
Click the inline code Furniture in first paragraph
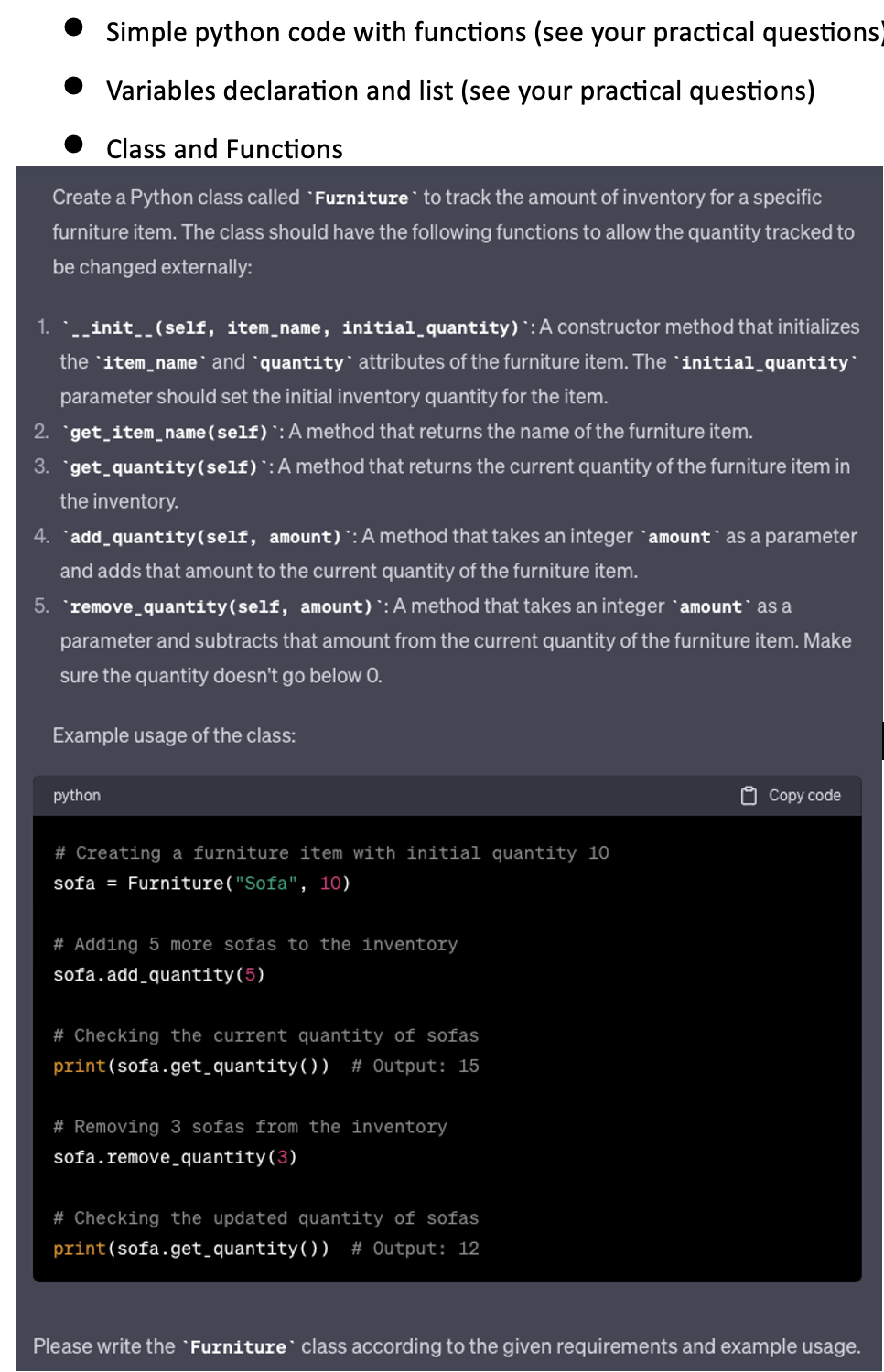[x=361, y=198]
